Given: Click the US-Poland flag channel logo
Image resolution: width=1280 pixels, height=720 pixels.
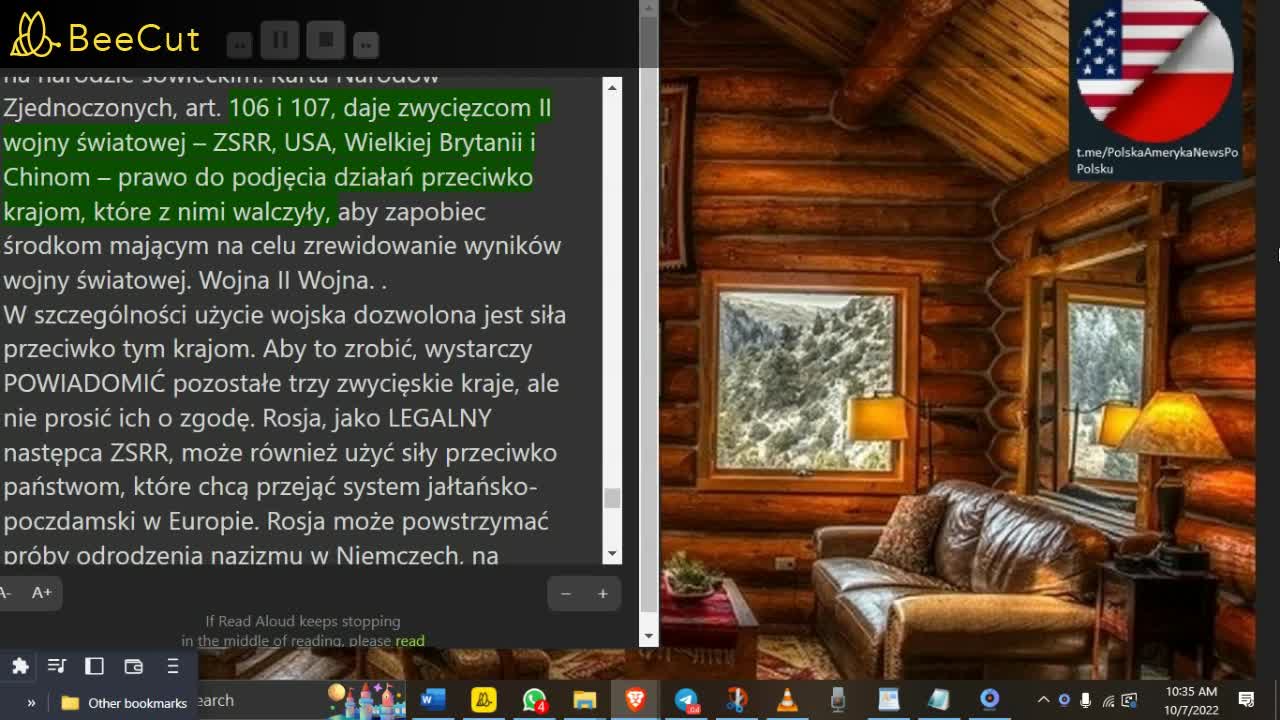Looking at the screenshot, I should (x=1155, y=70).
